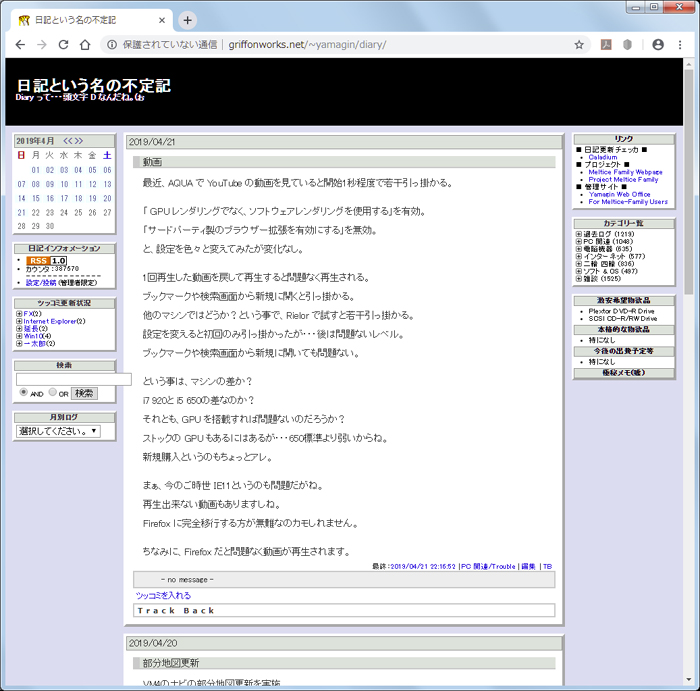Select the OR search radio button
700x691 pixels.
pyautogui.click(x=53, y=393)
